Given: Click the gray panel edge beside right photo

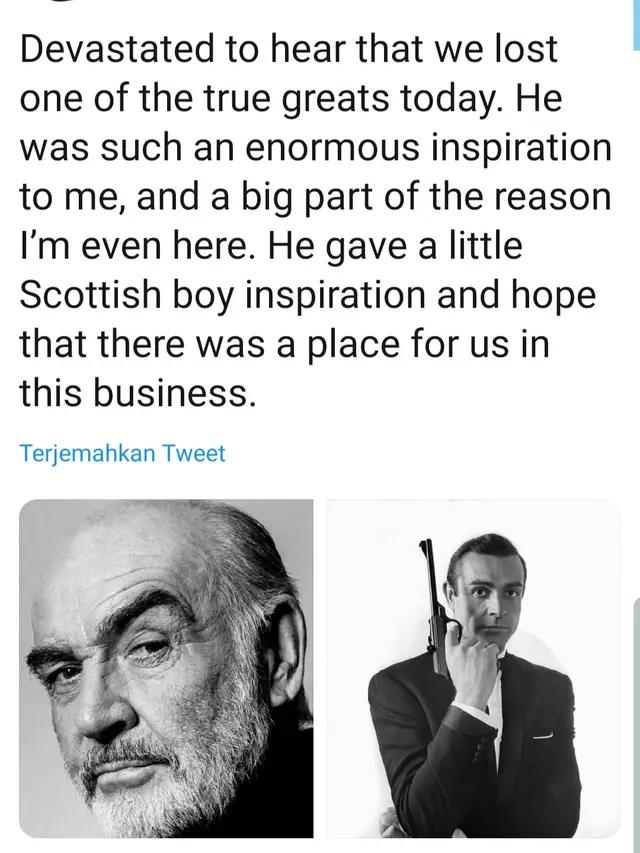Looking at the screenshot, I should pyautogui.click(x=637, y=724).
